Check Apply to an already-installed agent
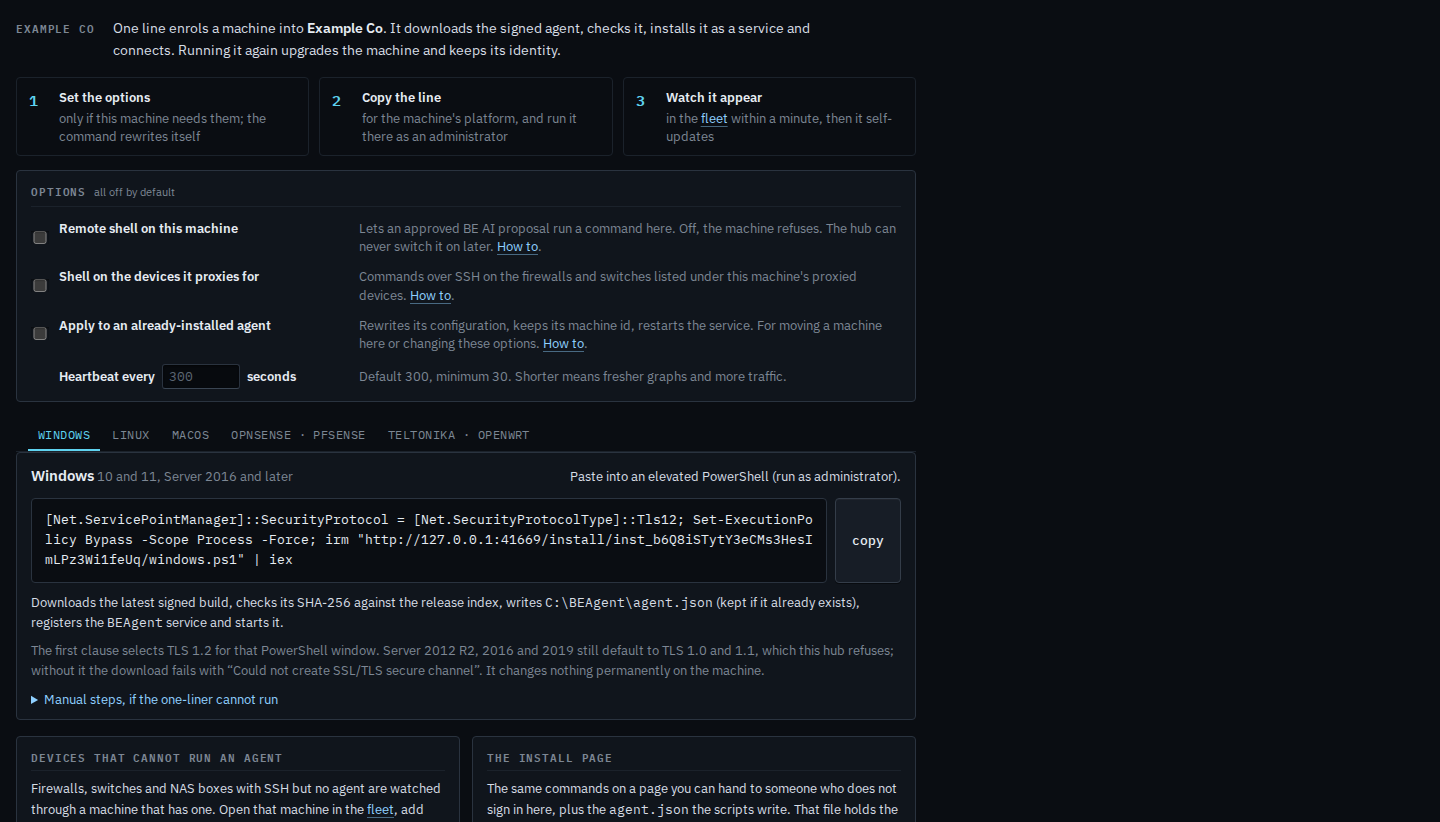 pyautogui.click(x=40, y=333)
